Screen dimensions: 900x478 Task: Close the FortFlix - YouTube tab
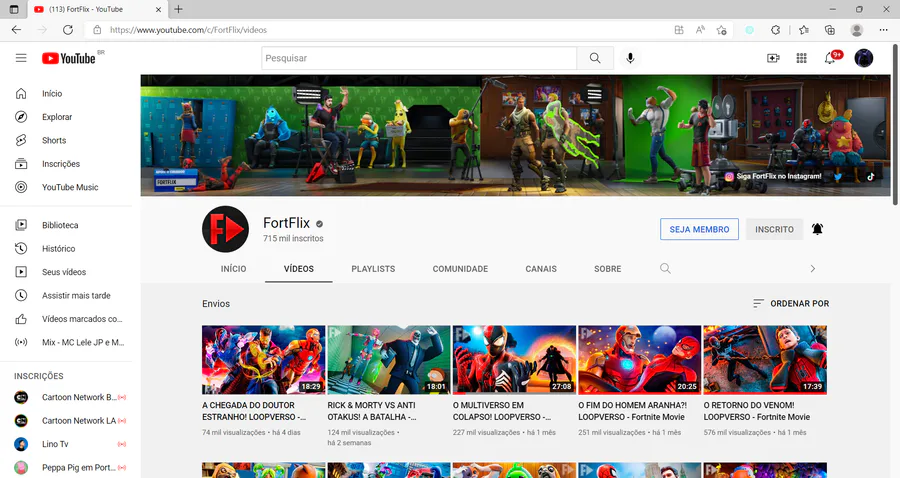pos(158,9)
